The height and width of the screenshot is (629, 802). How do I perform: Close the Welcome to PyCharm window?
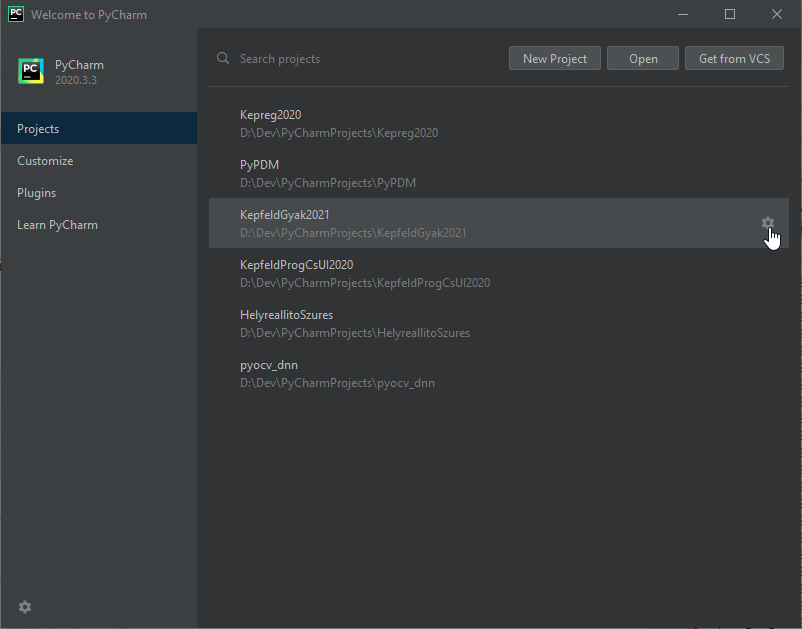coord(776,14)
